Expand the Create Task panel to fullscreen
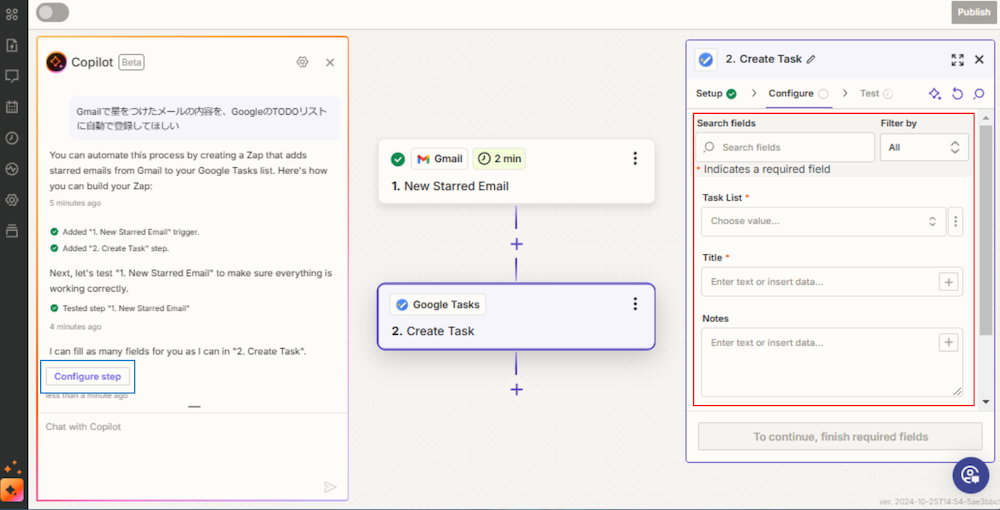The height and width of the screenshot is (510, 1000). [x=957, y=60]
